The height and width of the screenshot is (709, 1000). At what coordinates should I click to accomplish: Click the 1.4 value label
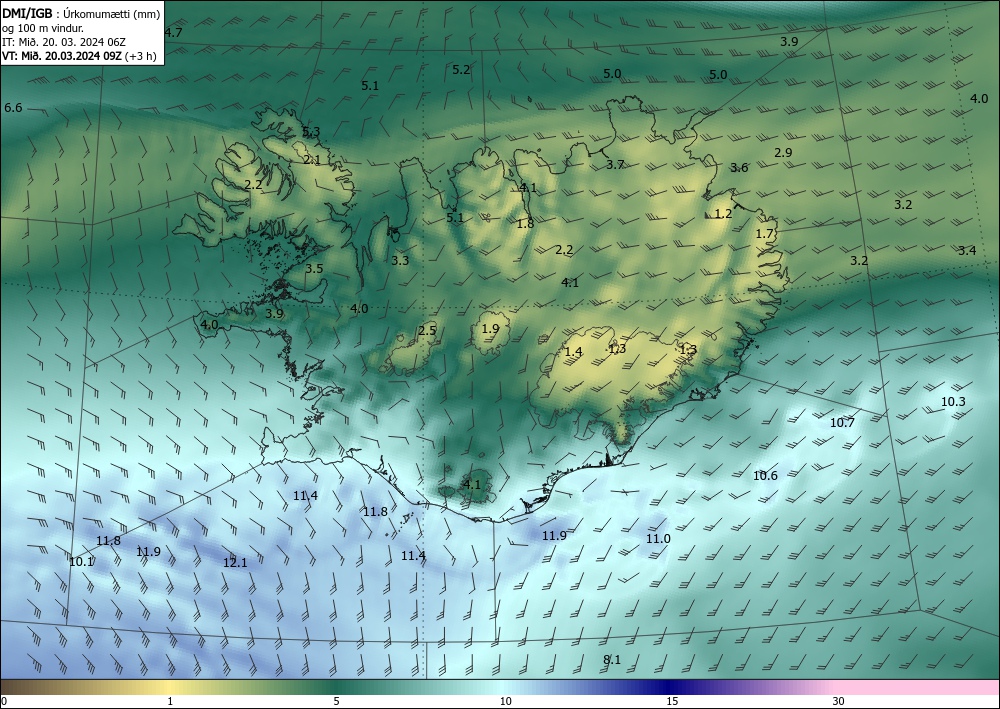click(573, 351)
